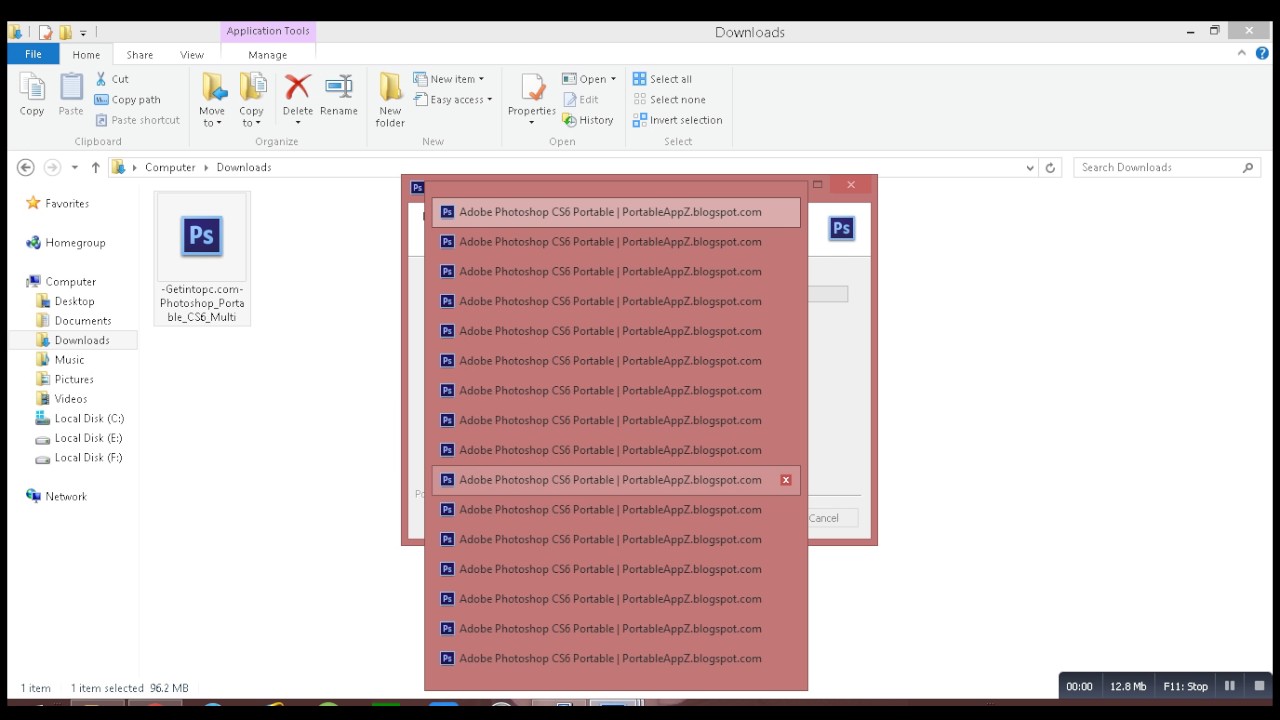Cut the selected item using the scissors icon
The width and height of the screenshot is (1280, 720).
(112, 79)
